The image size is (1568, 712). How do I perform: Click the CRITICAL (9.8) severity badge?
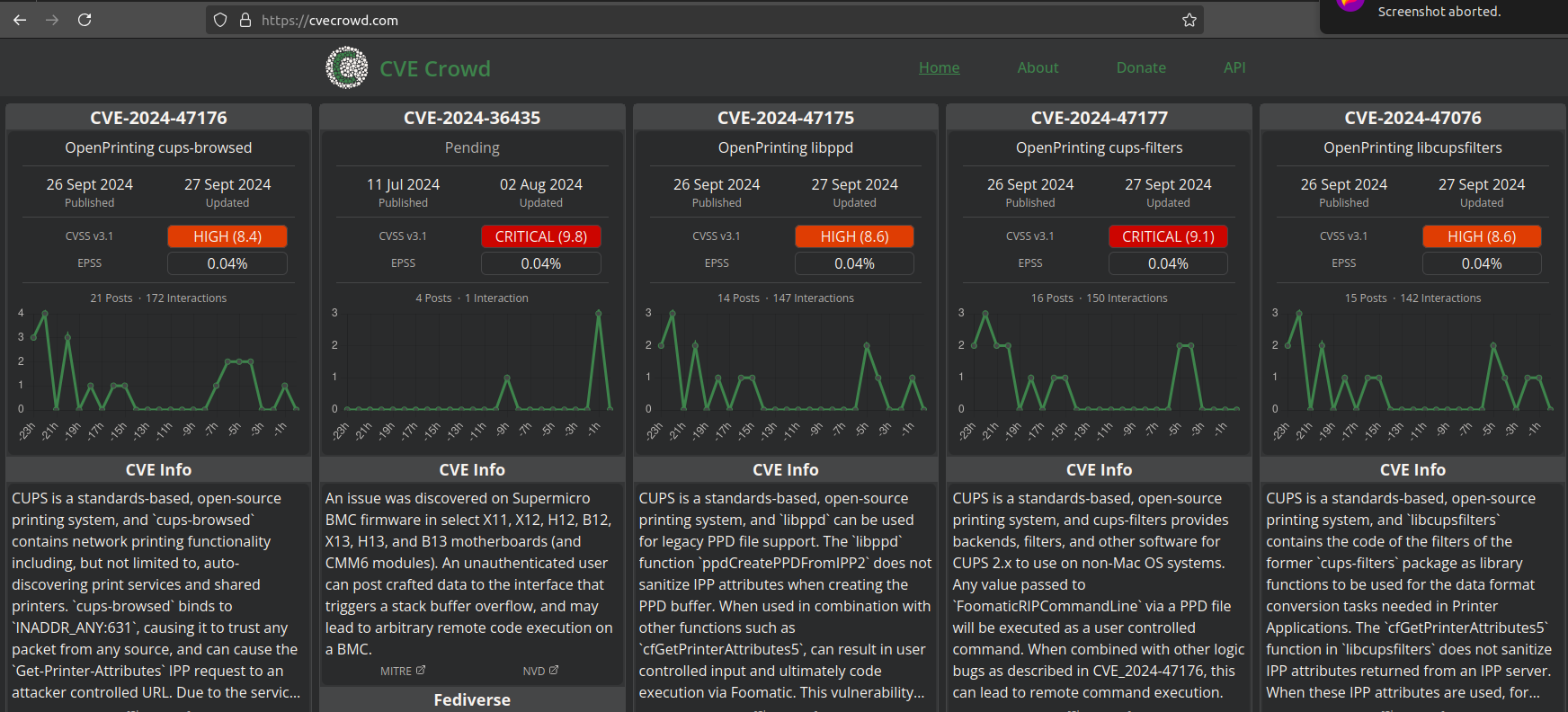coord(541,236)
